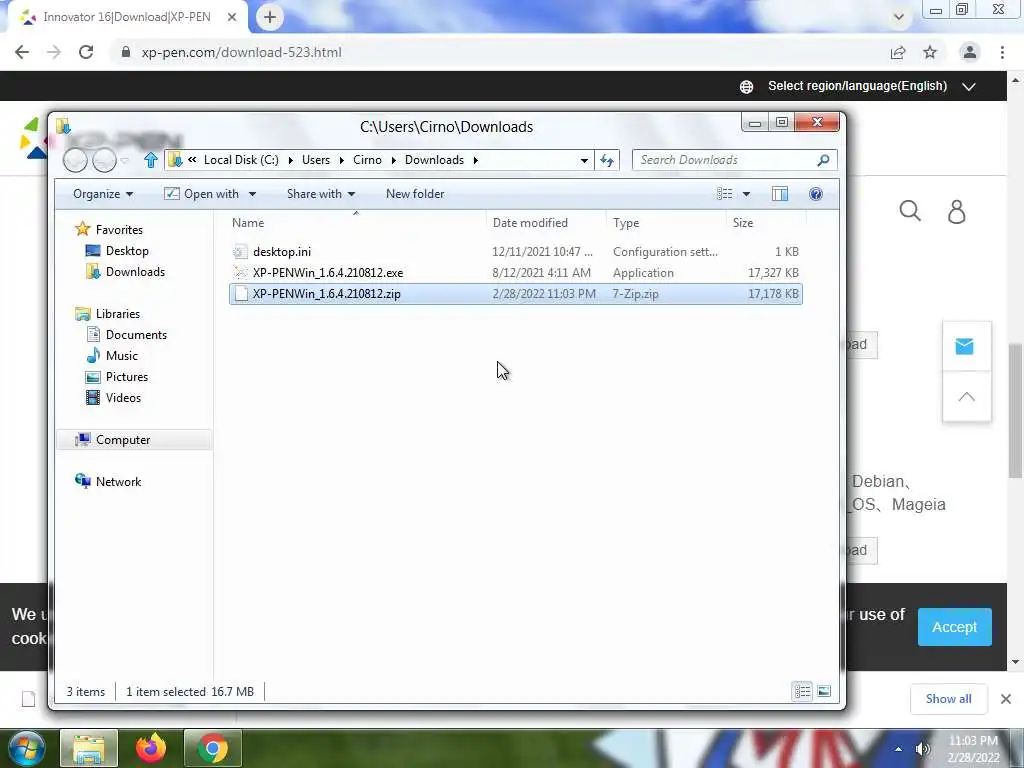
Task: Open the Explorer Help icon
Action: [816, 194]
